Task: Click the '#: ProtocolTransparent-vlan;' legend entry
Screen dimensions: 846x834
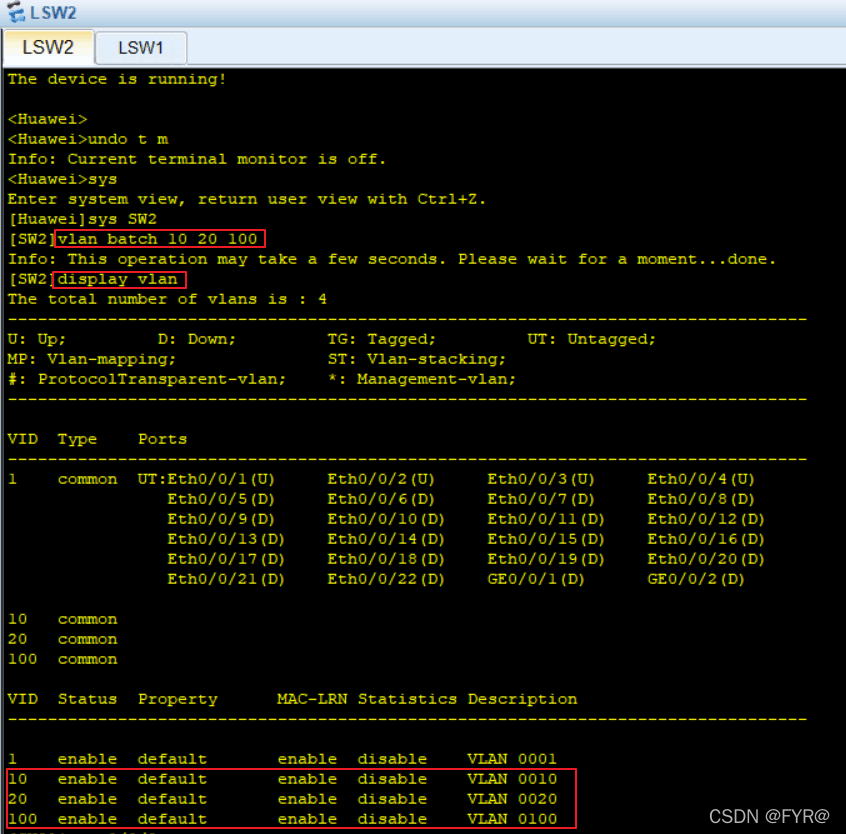Action: coord(147,379)
